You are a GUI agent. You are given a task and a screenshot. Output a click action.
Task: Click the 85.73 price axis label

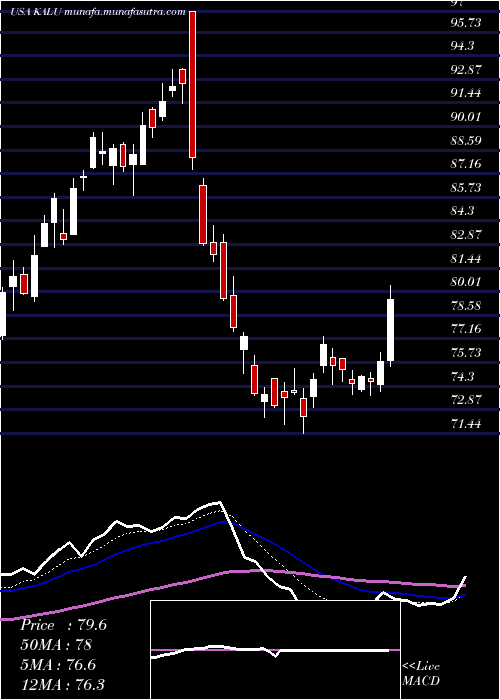(x=466, y=188)
